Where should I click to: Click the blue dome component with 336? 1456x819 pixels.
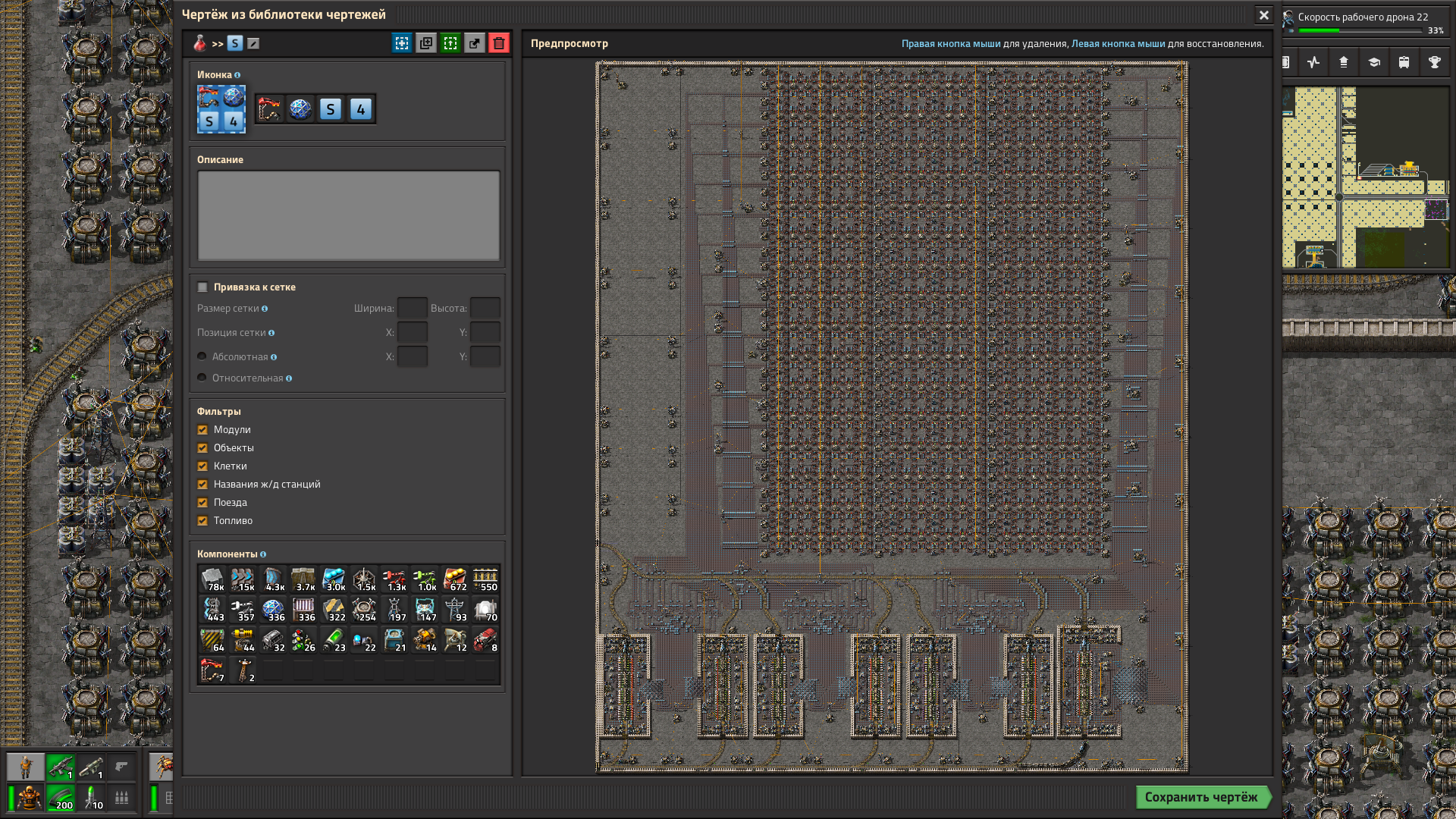point(273,610)
